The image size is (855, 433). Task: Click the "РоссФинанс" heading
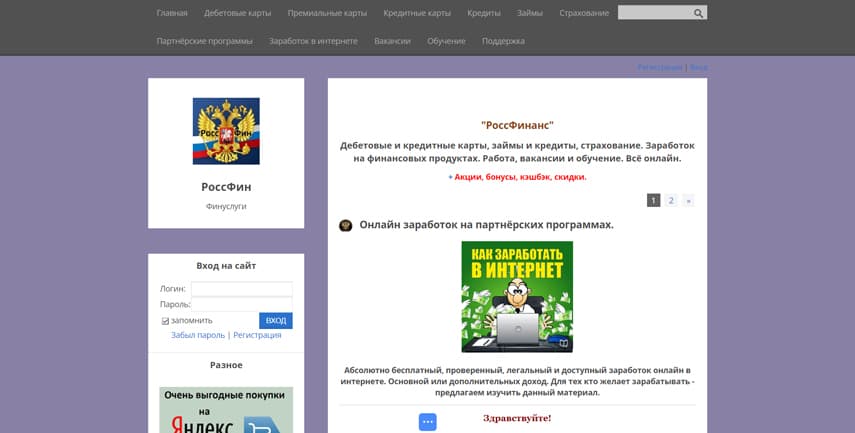coord(517,125)
